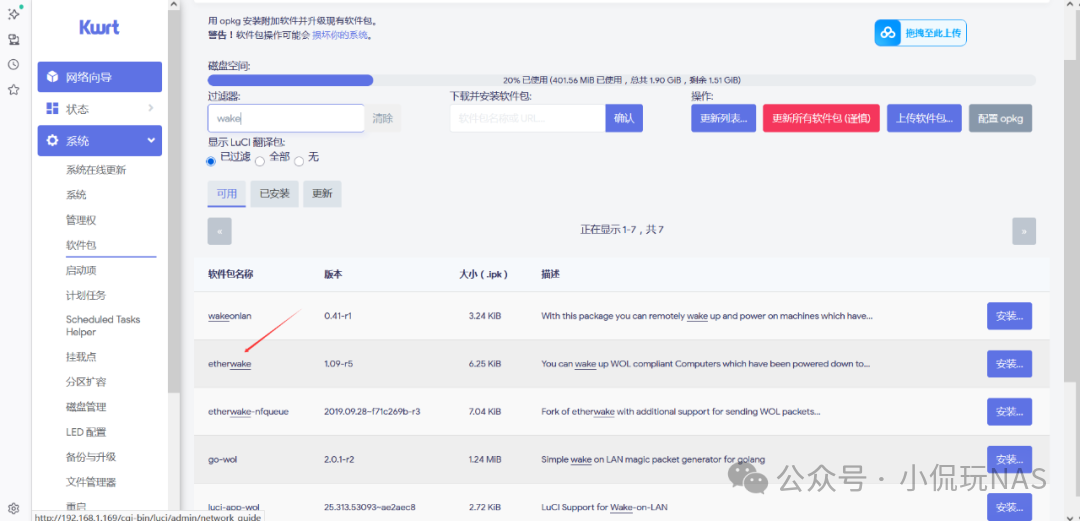Click the Kwrt logo
The height and width of the screenshot is (521, 1080).
point(99,27)
